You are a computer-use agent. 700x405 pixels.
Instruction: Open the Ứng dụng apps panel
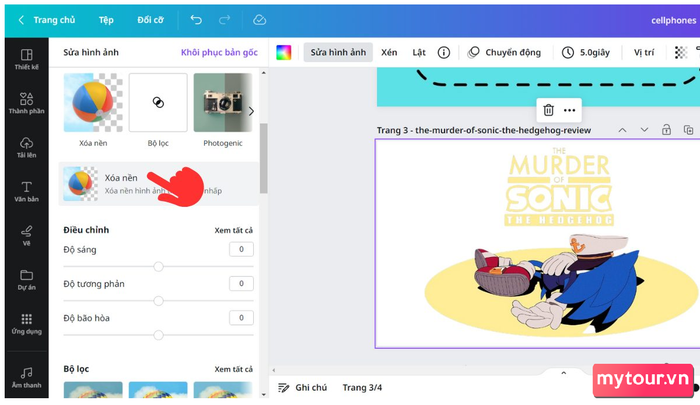26,324
